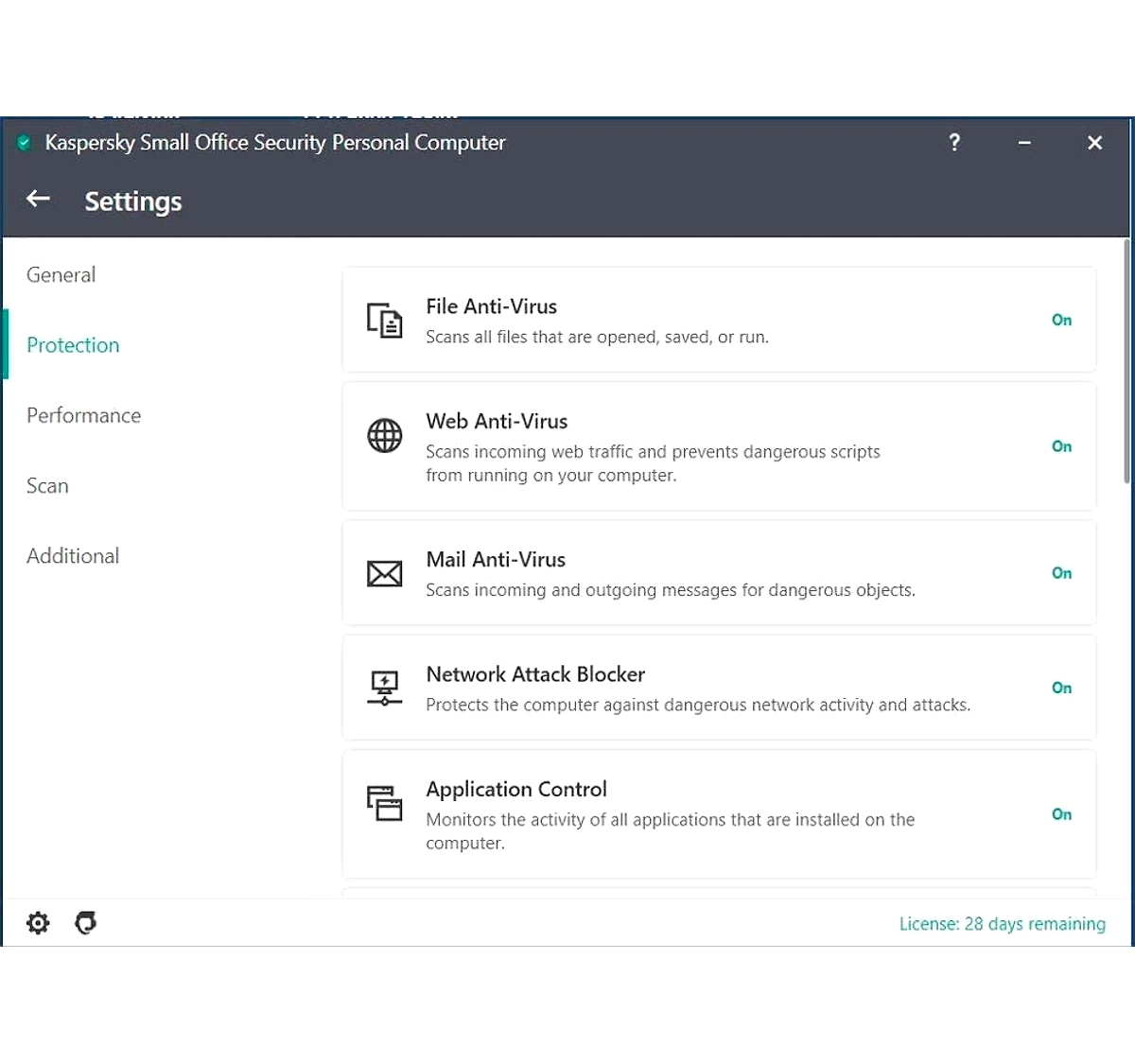Switch to the Performance tab
Viewport: 1135px width, 1064px height.
[x=83, y=415]
